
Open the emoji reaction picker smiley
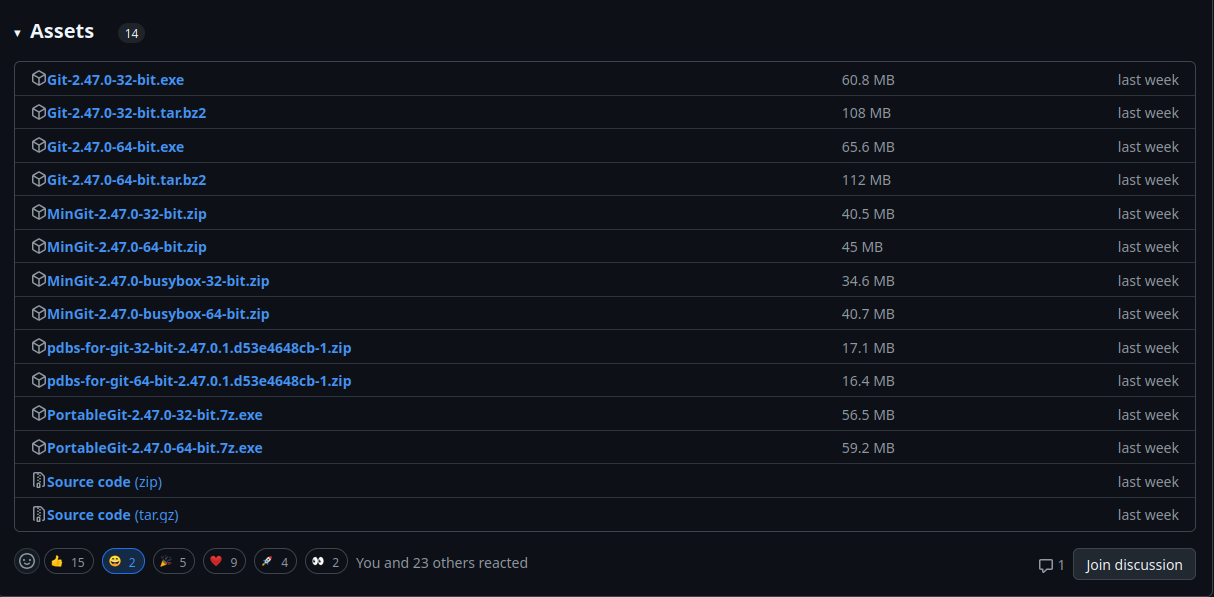click(27, 562)
